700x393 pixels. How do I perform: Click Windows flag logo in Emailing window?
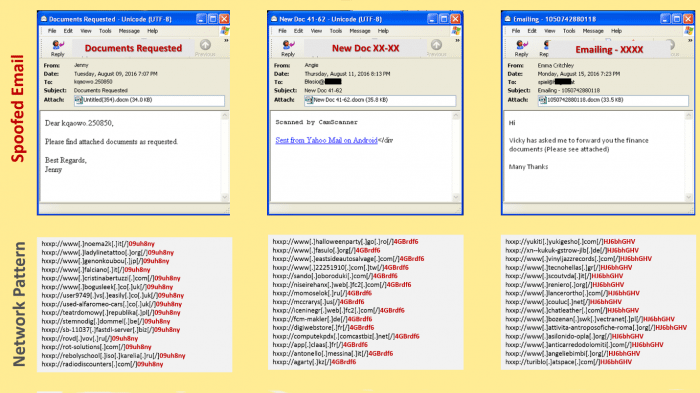[689, 31]
